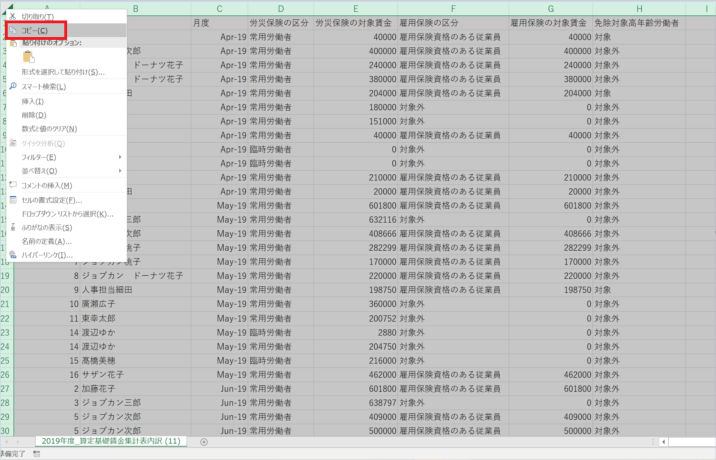This screenshot has height=460, width=716.
Task: Click the 2880 wage value cell
Action: pos(355,333)
